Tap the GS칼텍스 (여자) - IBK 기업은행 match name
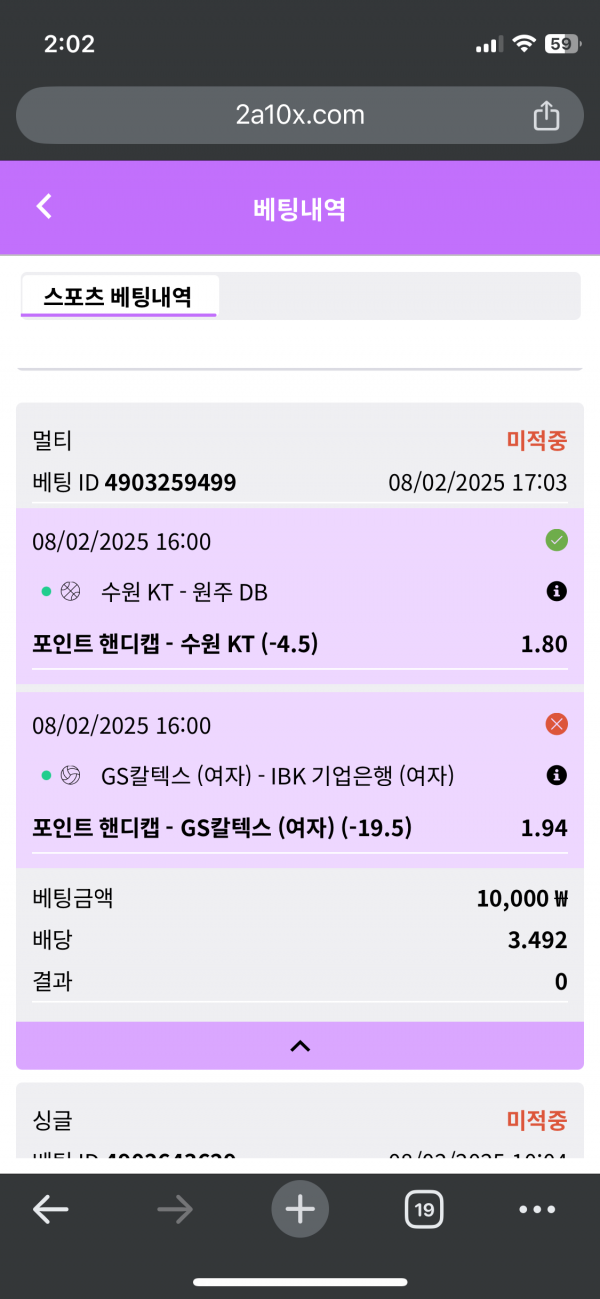 278,775
